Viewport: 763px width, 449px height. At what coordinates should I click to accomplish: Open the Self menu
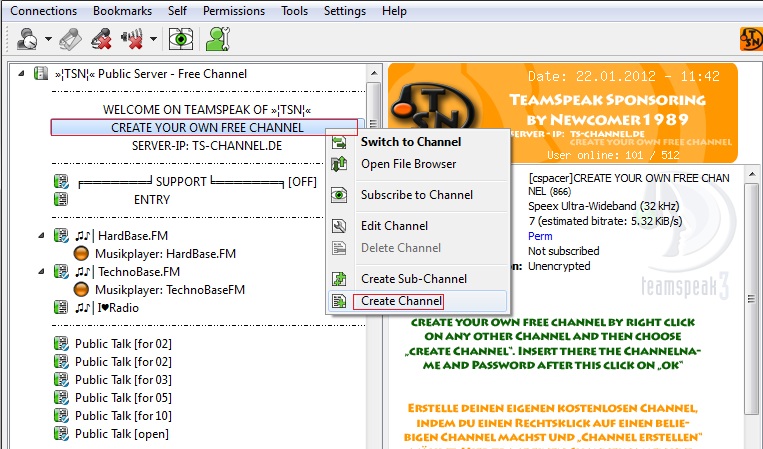click(177, 11)
